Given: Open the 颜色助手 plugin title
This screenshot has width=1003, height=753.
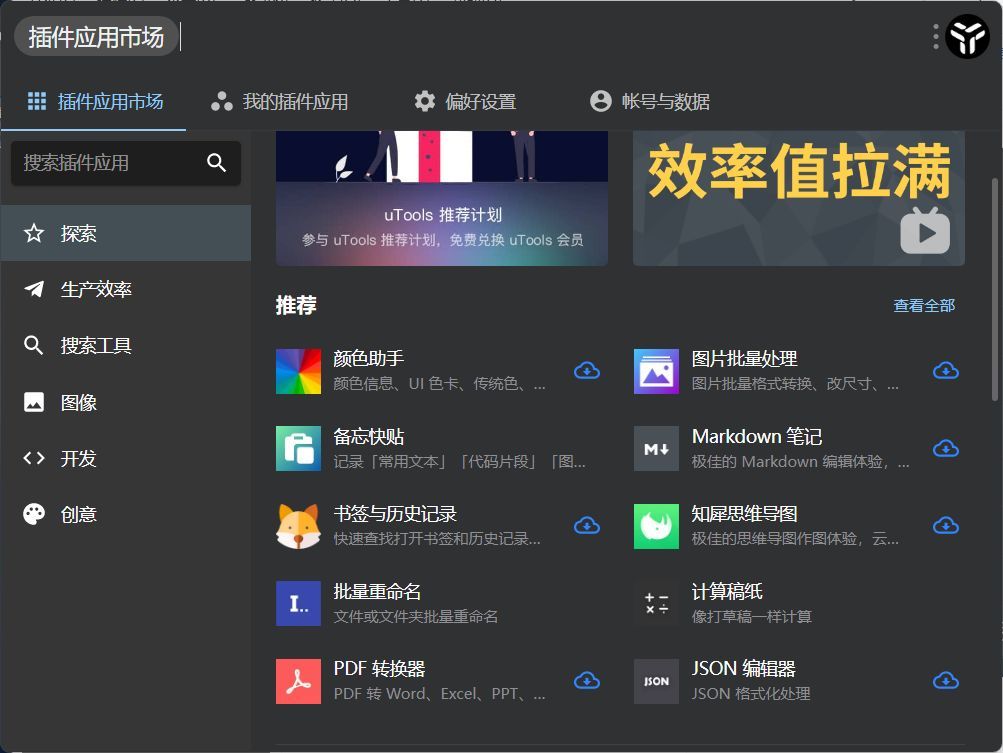Looking at the screenshot, I should [369, 358].
